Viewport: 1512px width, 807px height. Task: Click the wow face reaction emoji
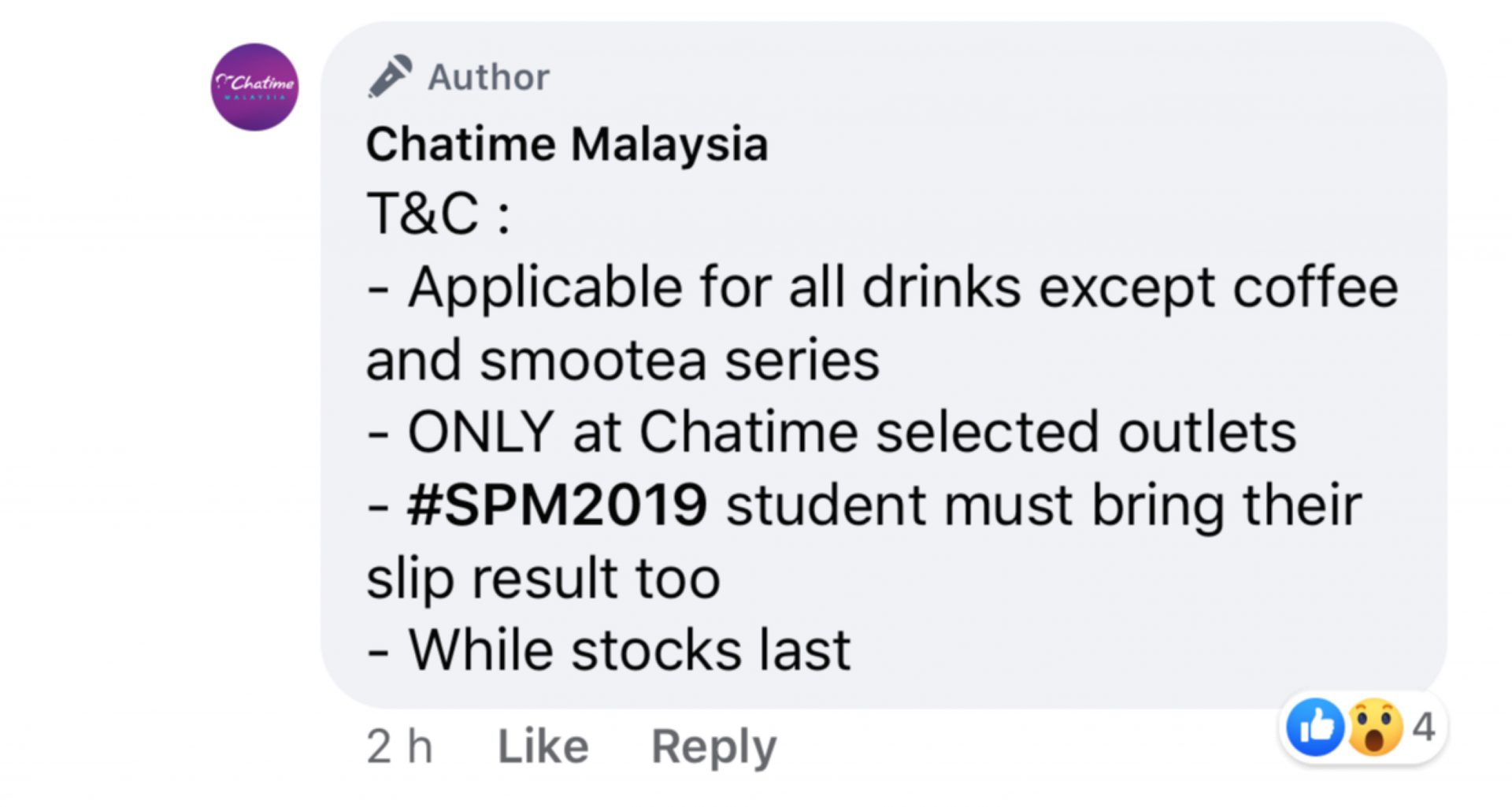1376,727
